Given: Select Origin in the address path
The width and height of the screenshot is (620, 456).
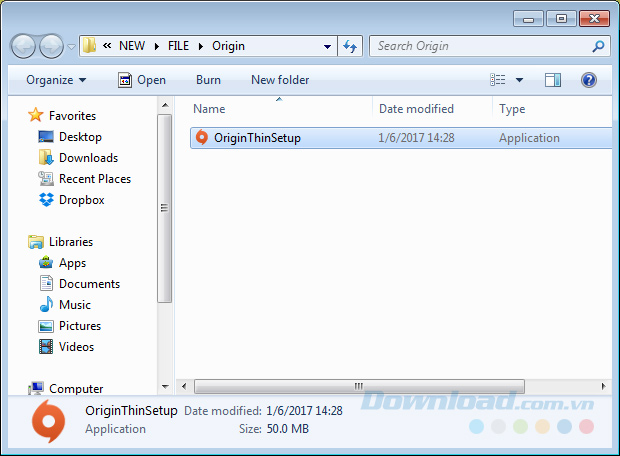Looking at the screenshot, I should (229, 46).
